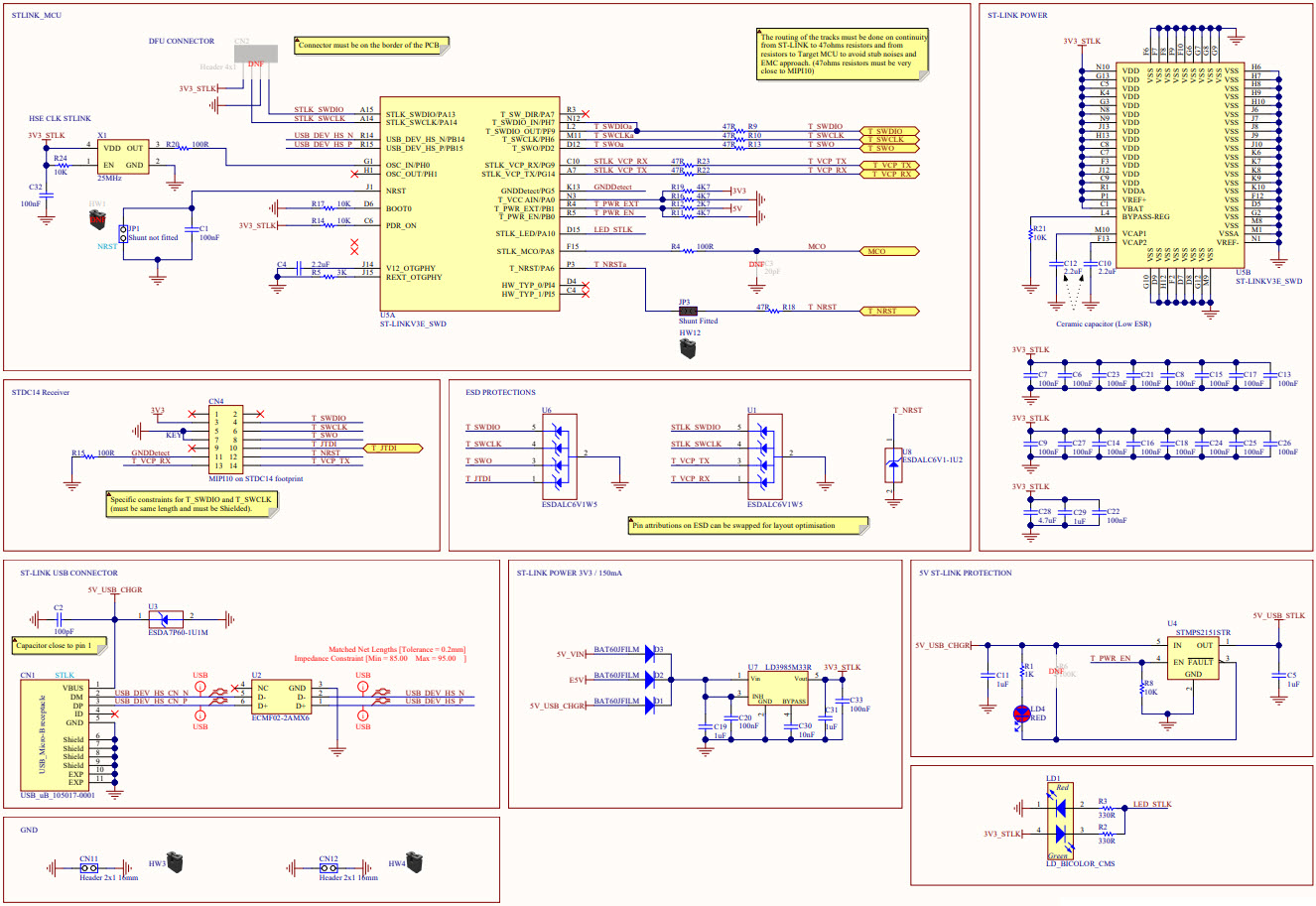Viewport: 1316px width, 906px height.
Task: Click the HW1 jumper icon
Action: click(x=97, y=219)
